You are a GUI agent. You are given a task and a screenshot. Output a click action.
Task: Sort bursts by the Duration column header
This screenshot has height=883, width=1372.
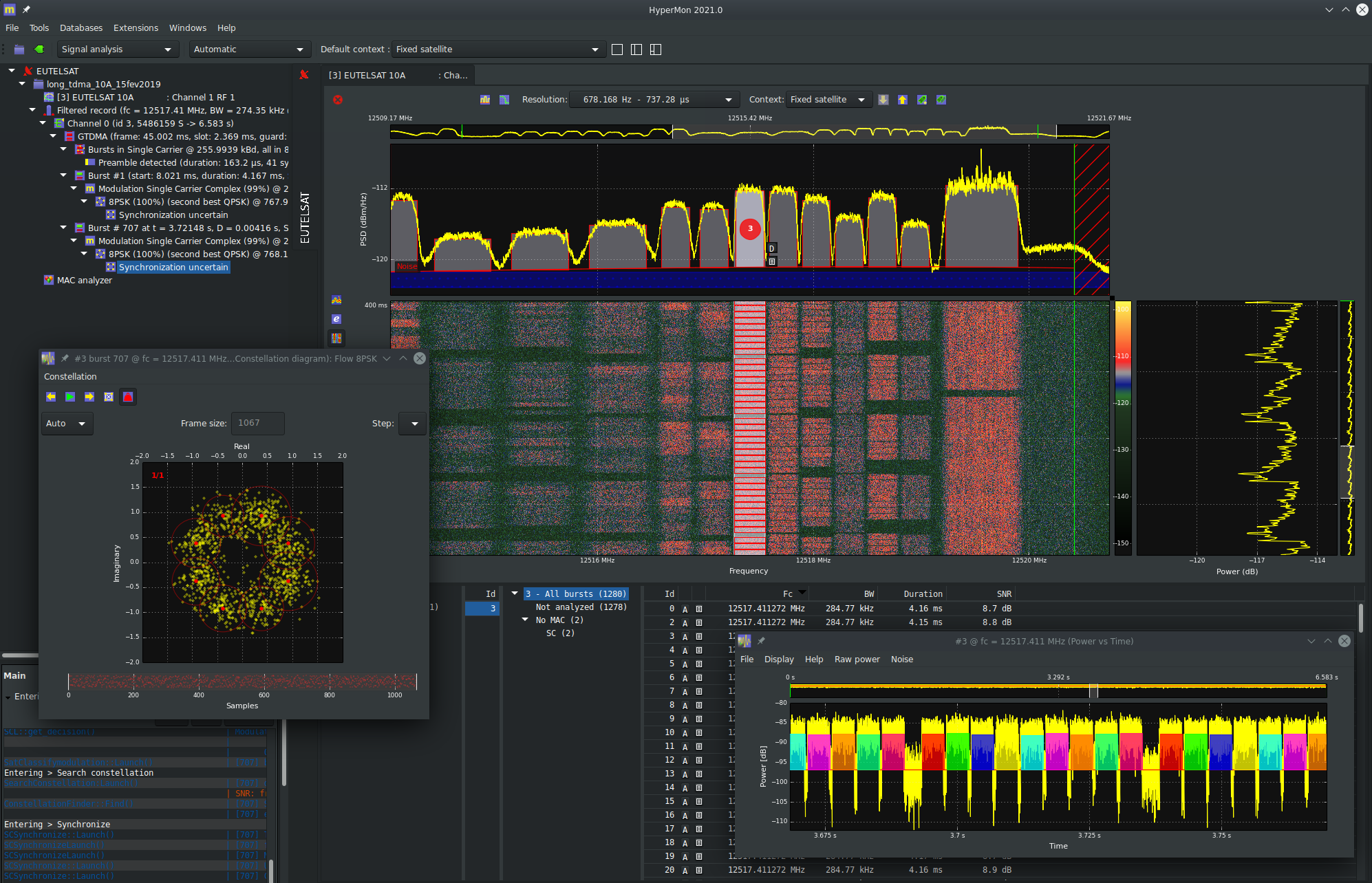923,594
